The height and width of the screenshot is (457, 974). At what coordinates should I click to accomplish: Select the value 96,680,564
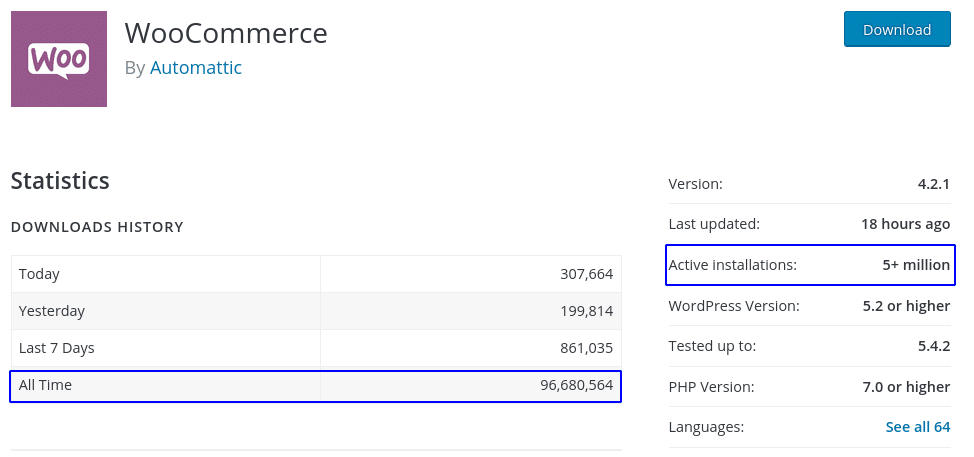tap(576, 385)
